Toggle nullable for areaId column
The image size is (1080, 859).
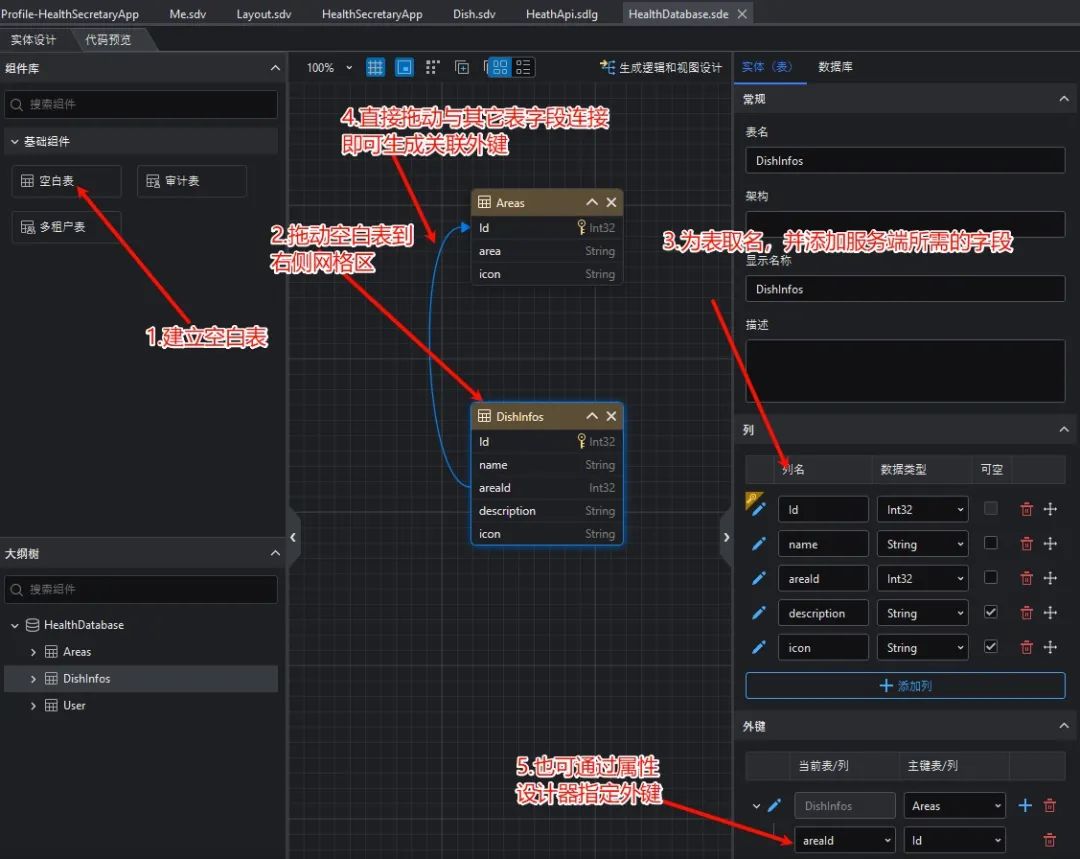[990, 577]
